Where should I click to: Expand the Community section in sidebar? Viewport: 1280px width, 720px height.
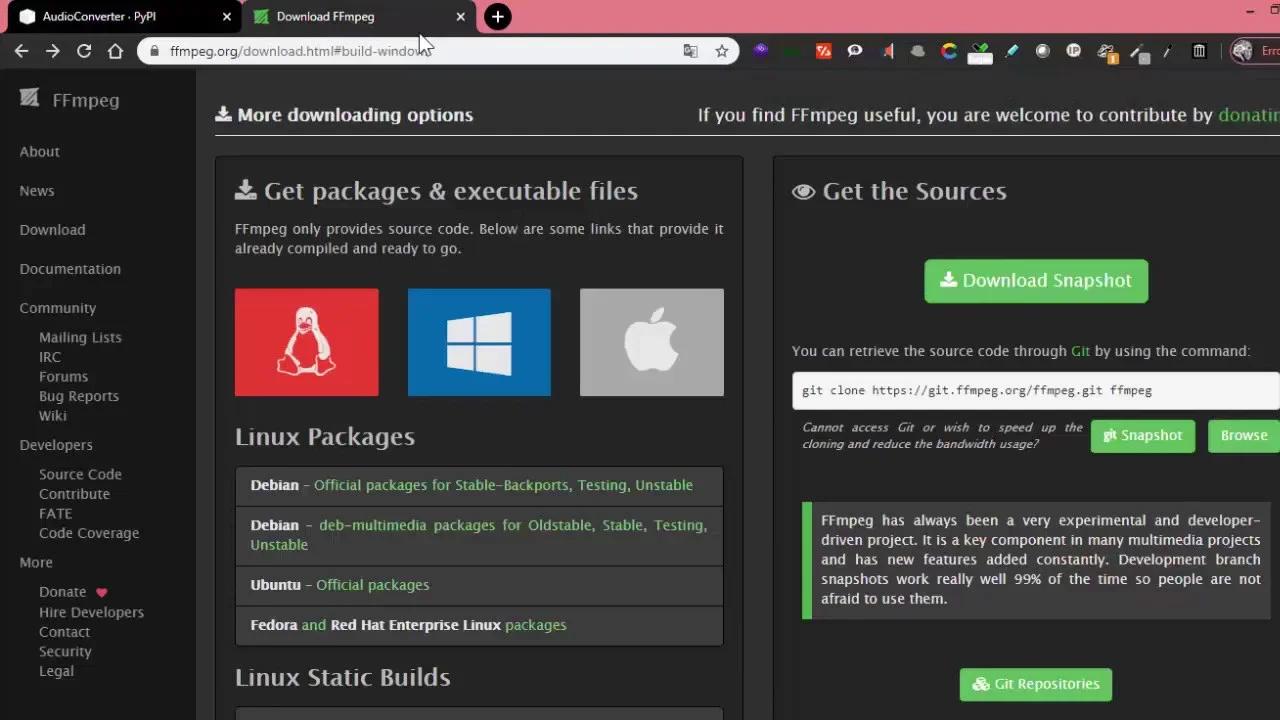(57, 307)
